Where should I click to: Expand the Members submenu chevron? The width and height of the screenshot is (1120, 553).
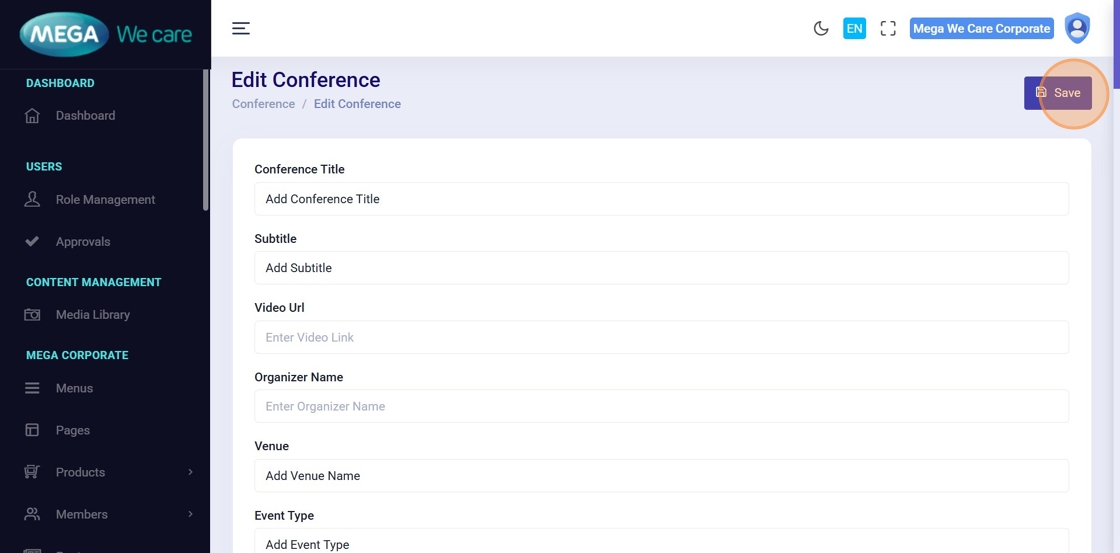coord(190,514)
